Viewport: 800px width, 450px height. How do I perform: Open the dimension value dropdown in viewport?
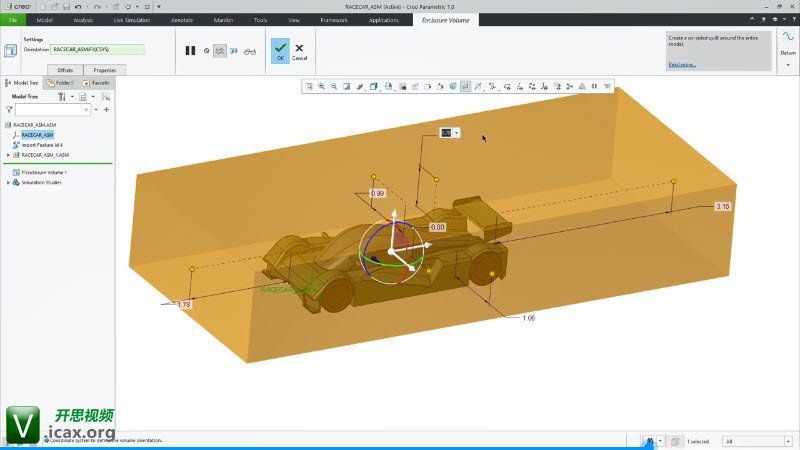click(x=457, y=132)
